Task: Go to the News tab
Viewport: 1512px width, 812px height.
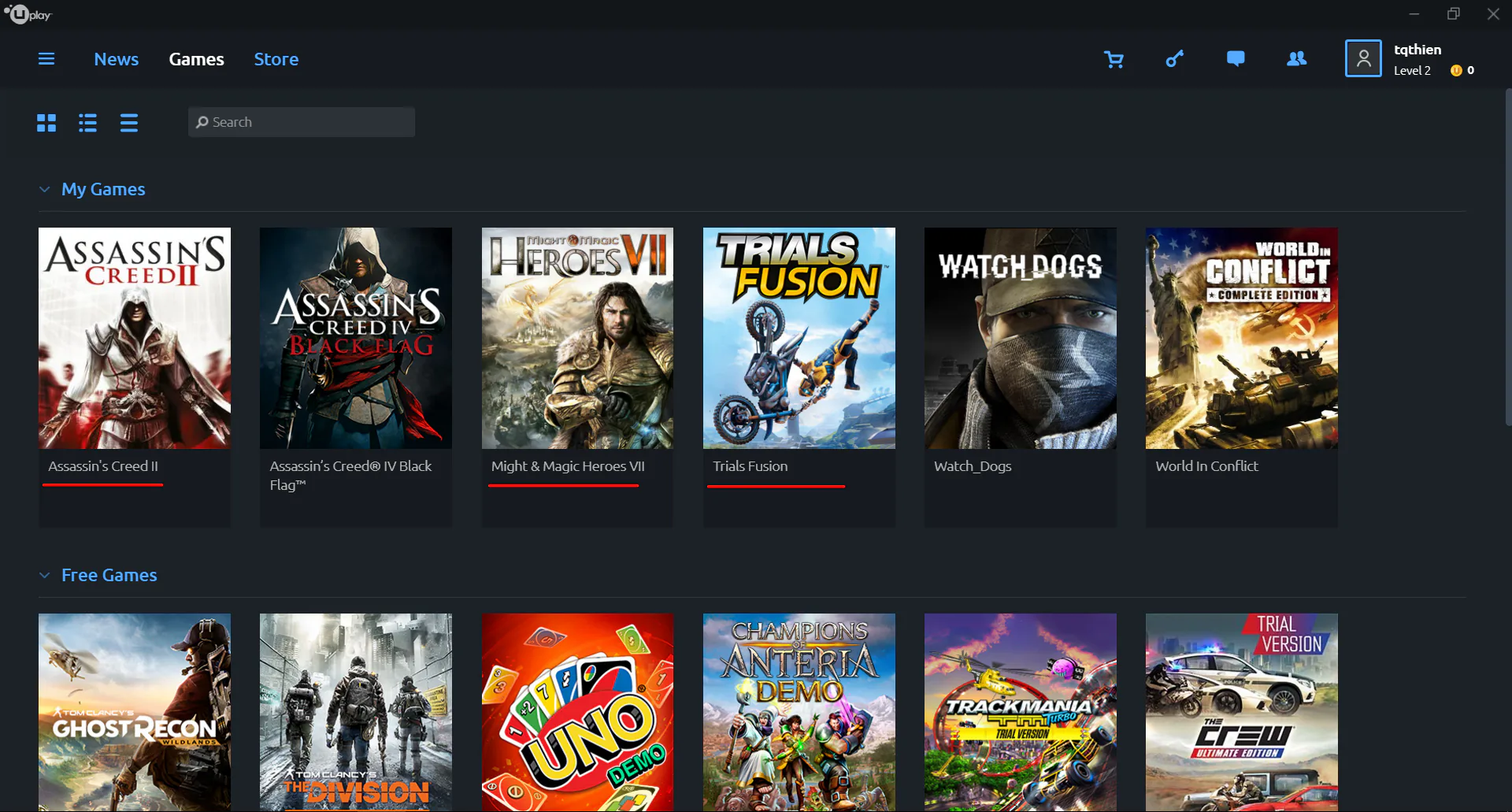Action: (x=116, y=59)
